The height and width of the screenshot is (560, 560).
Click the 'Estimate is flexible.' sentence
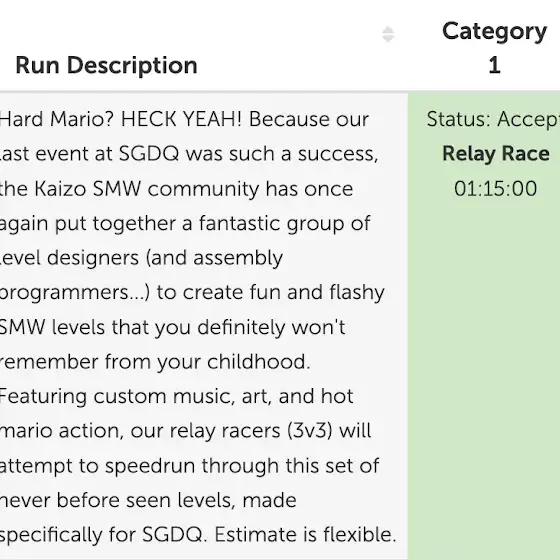point(305,535)
